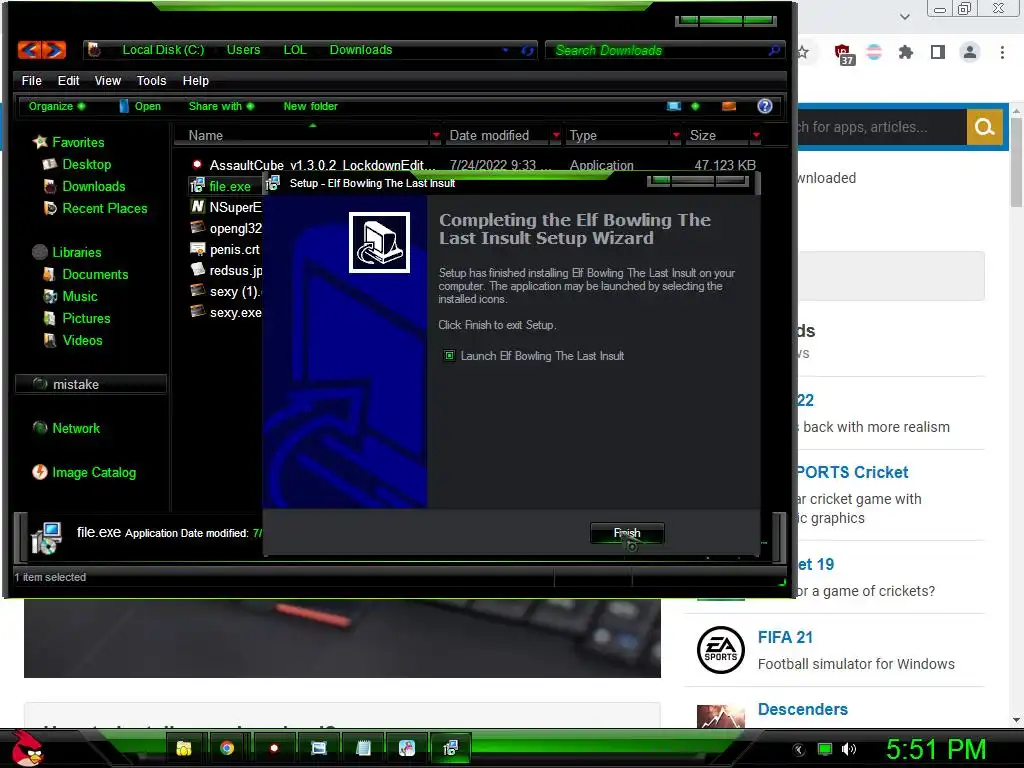Image resolution: width=1024 pixels, height=768 pixels.
Task: Change view using the blue view icon
Action: click(x=674, y=106)
